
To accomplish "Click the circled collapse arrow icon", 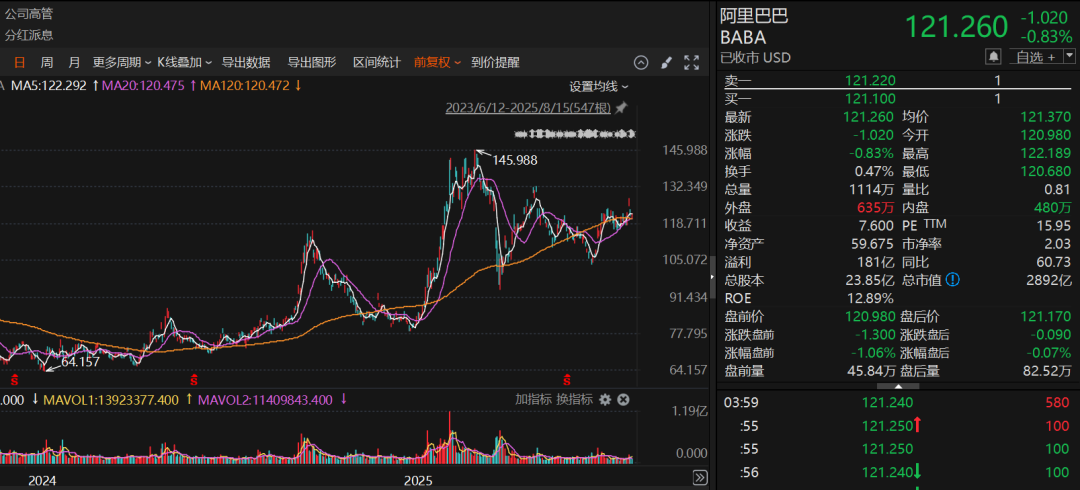I will (x=643, y=62).
